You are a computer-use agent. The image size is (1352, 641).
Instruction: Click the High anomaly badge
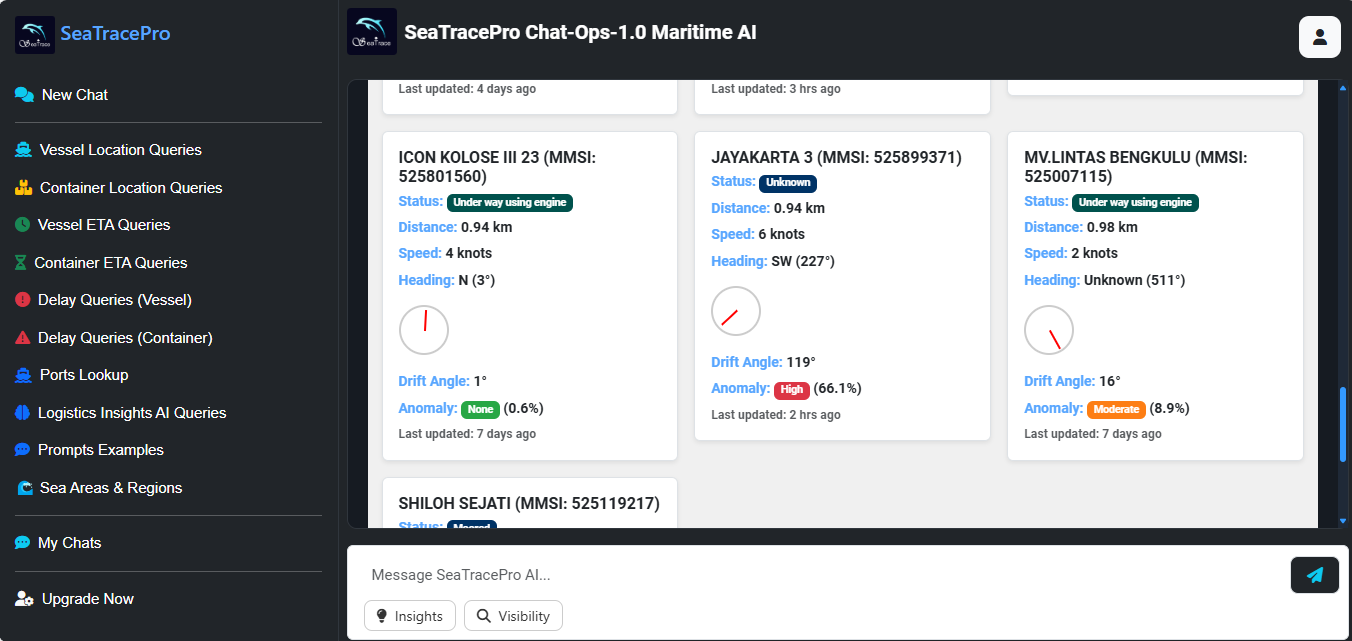791,389
